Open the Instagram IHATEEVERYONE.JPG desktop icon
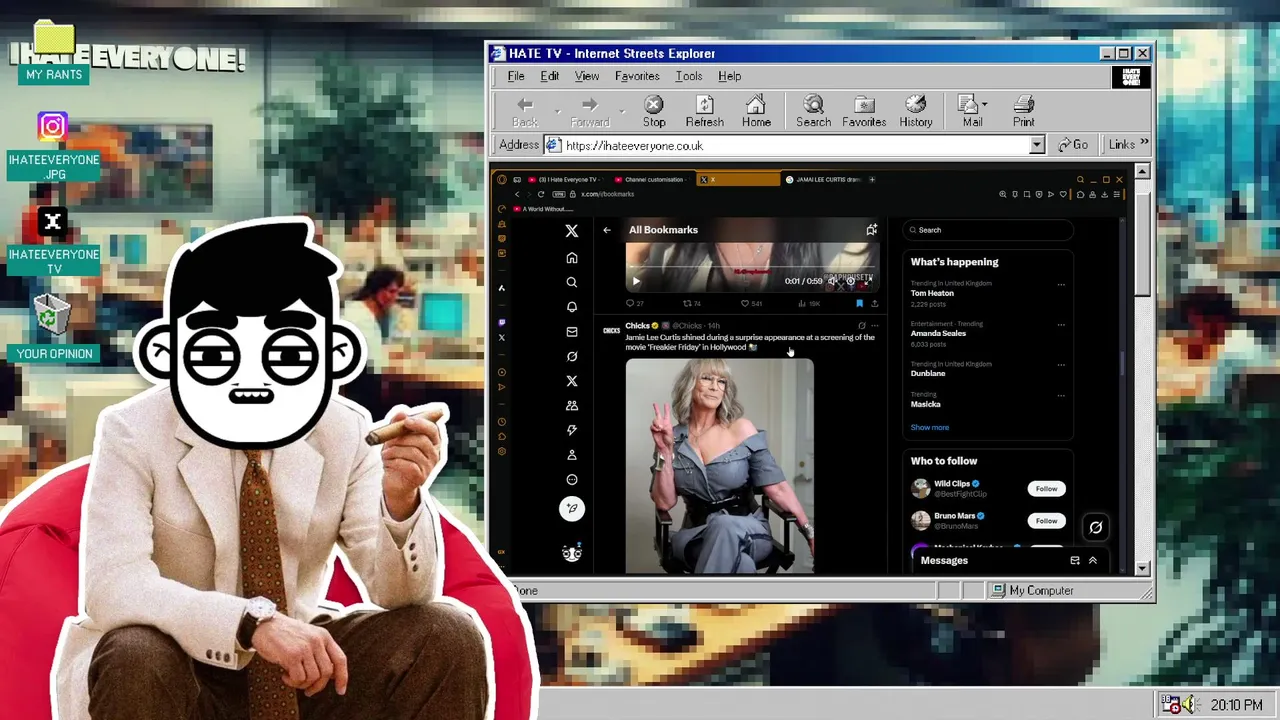This screenshot has height=720, width=1280. click(x=53, y=147)
